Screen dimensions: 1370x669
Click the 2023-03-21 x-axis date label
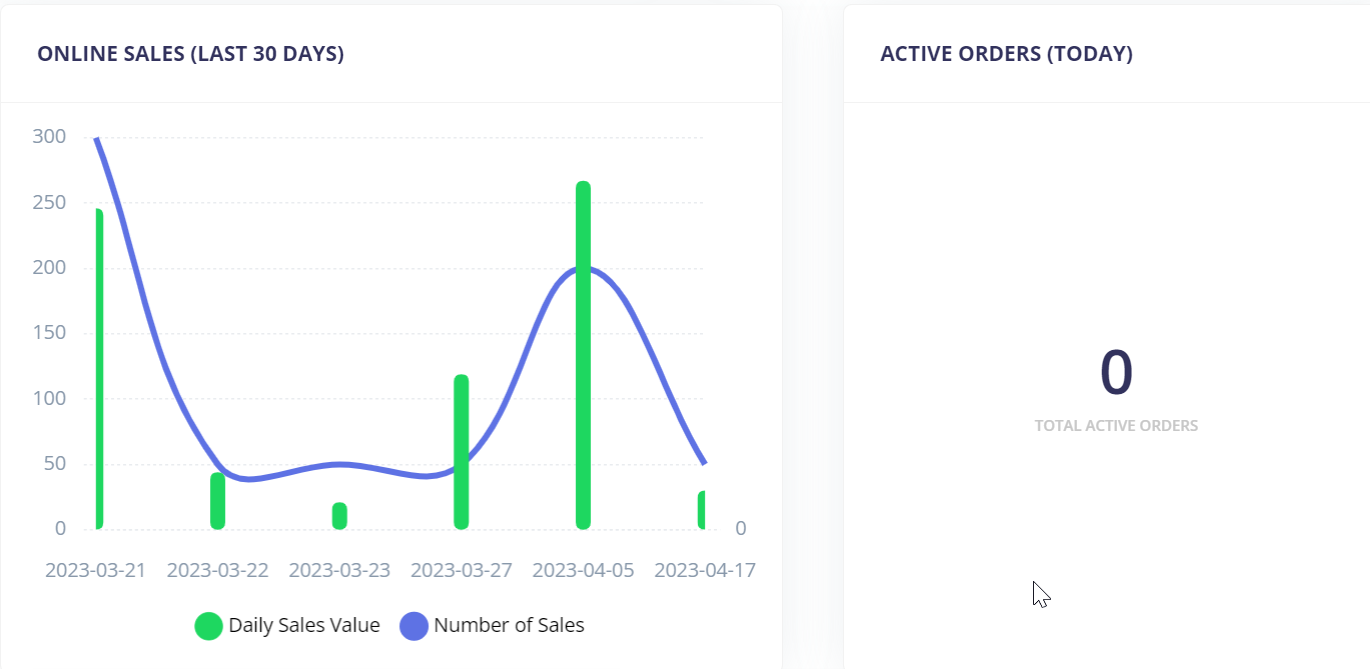tap(95, 570)
